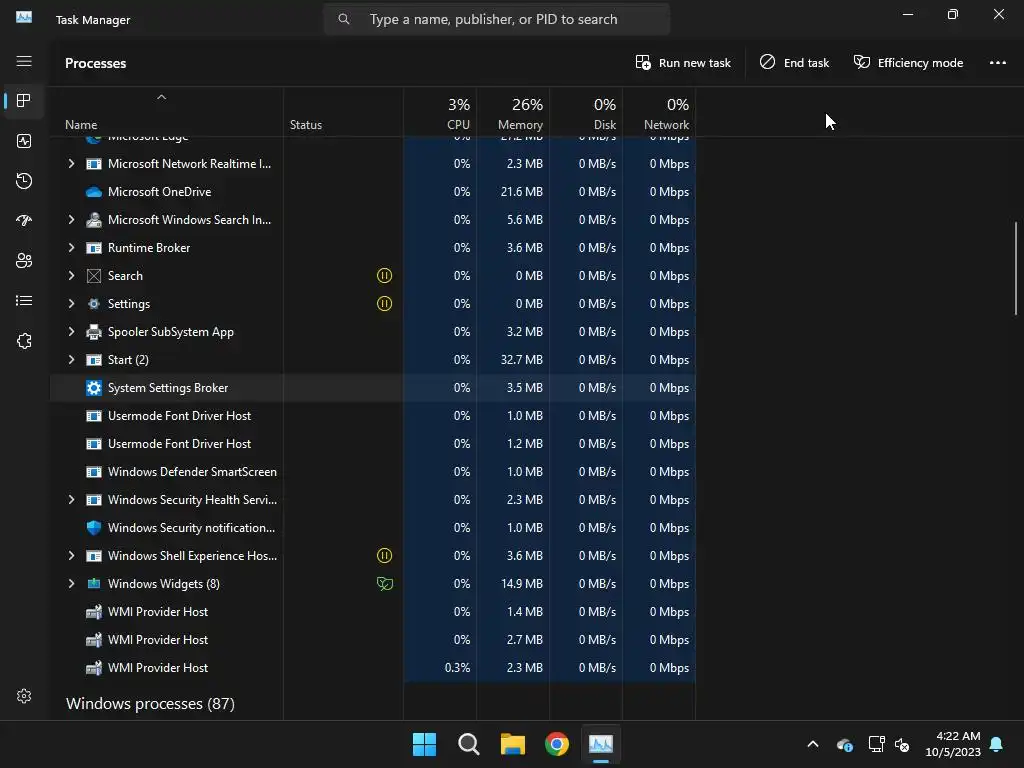Open notification bell in system tray

click(x=997, y=744)
